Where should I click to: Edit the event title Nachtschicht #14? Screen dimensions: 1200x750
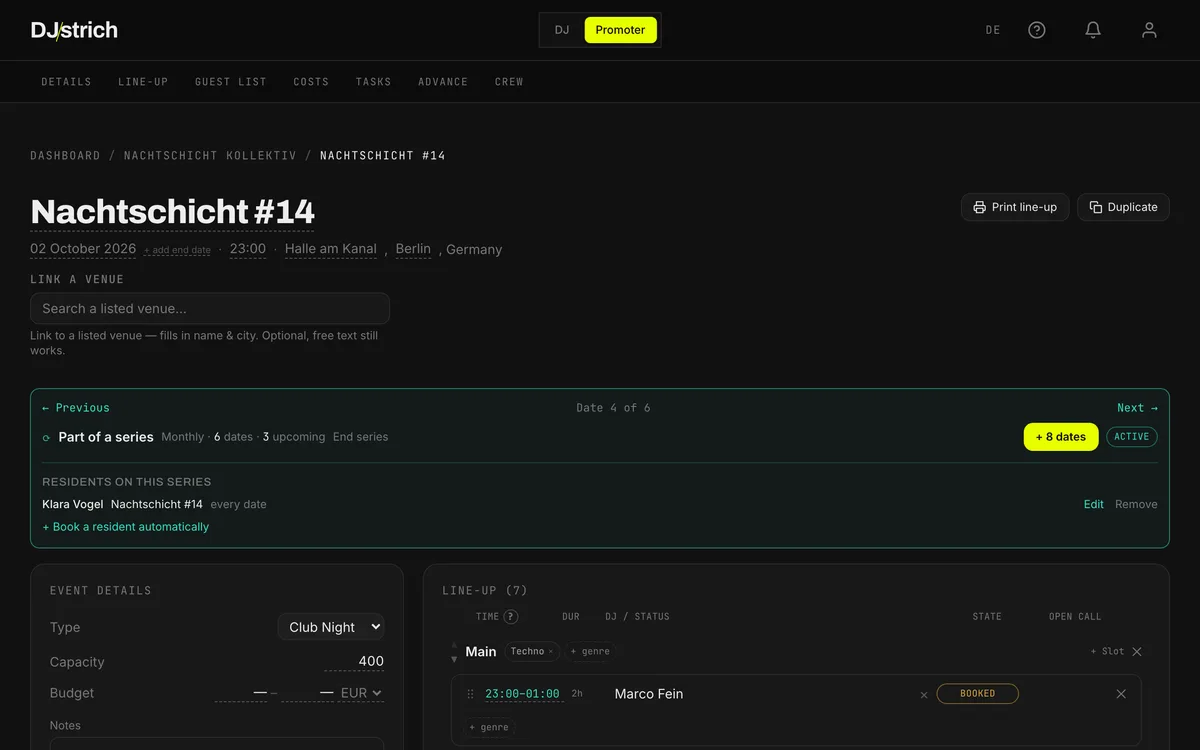tap(172, 212)
